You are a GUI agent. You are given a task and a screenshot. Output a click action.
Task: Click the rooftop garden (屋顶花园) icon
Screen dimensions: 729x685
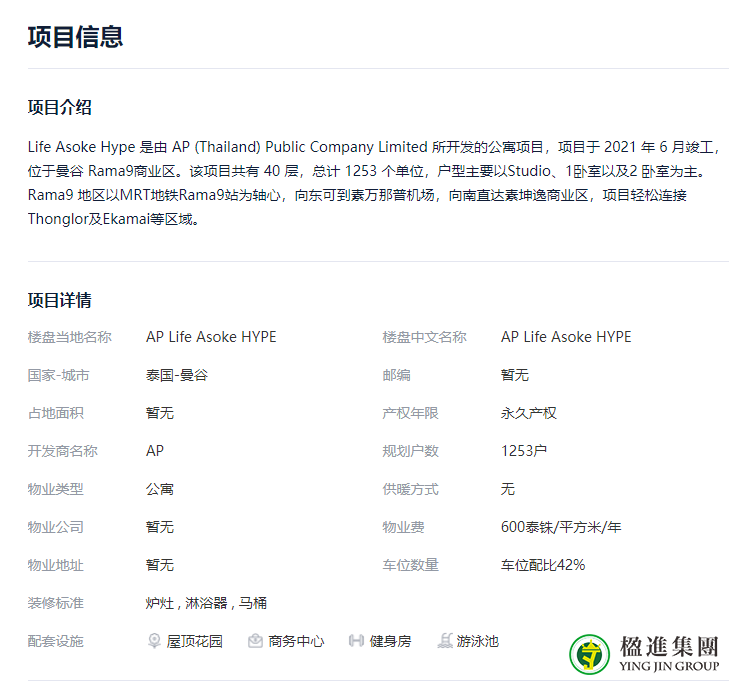154,641
